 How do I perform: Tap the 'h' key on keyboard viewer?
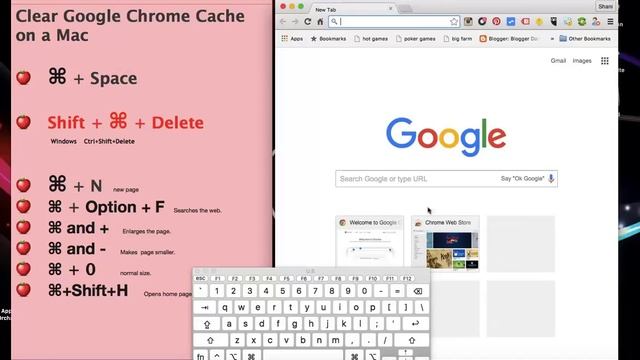(x=311, y=324)
